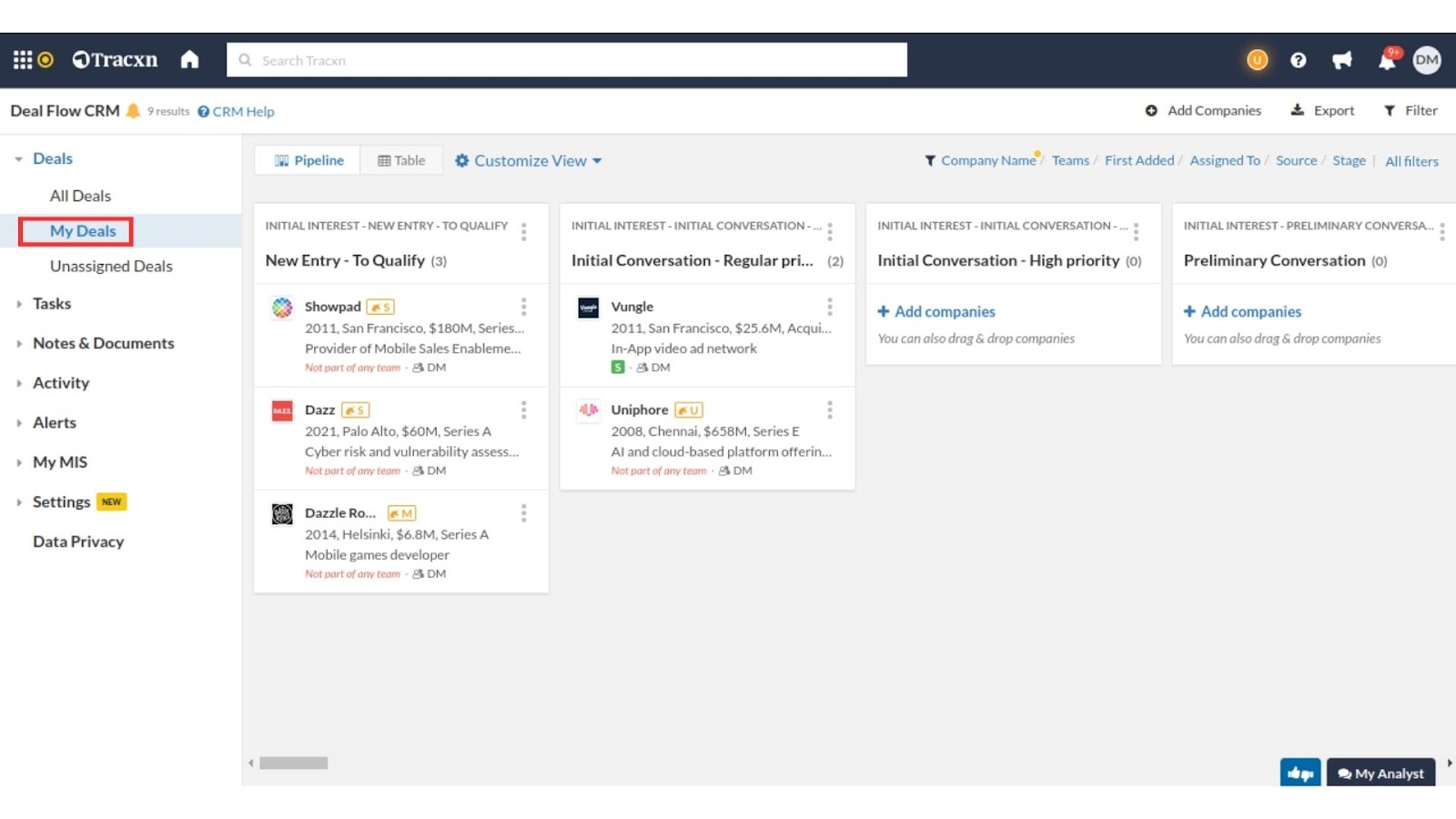The height and width of the screenshot is (819, 1456).
Task: Open the CRM Help link
Action: tap(236, 112)
